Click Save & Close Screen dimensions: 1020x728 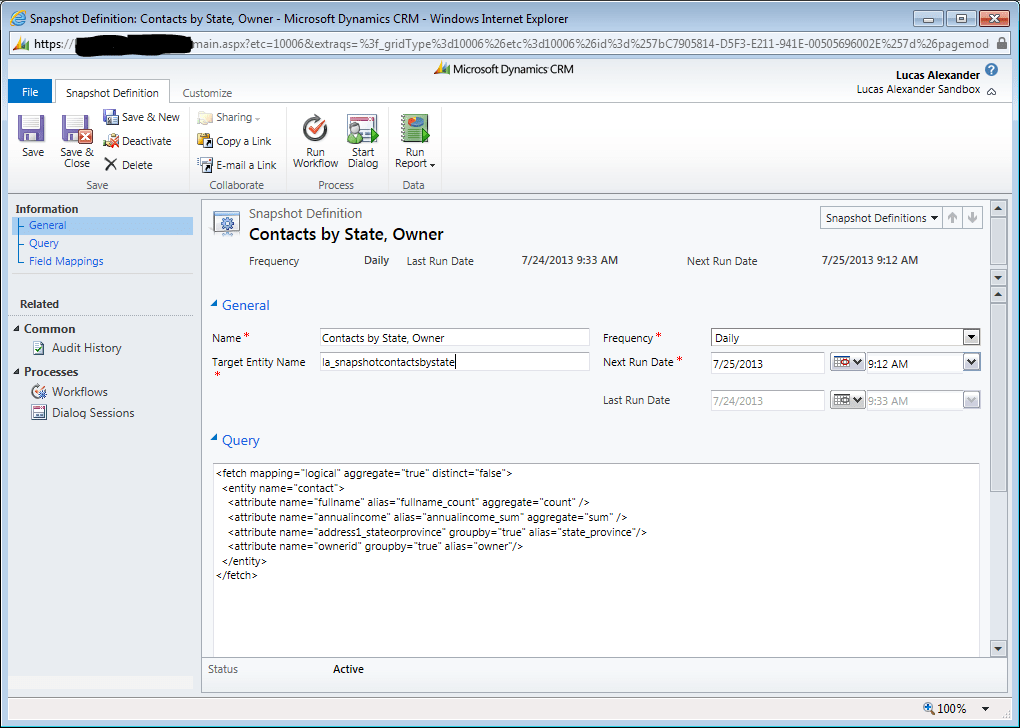click(76, 140)
